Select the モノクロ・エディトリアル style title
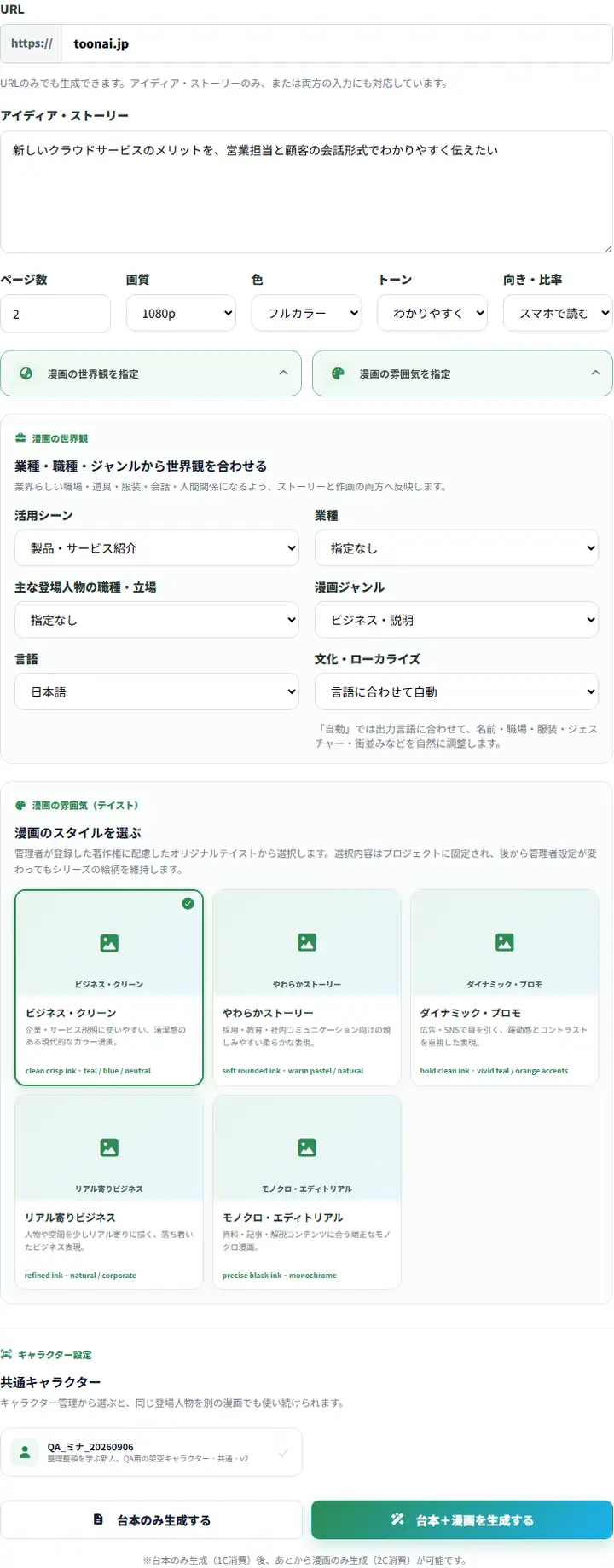The width and height of the screenshot is (614, 1568). pyautogui.click(x=282, y=1218)
